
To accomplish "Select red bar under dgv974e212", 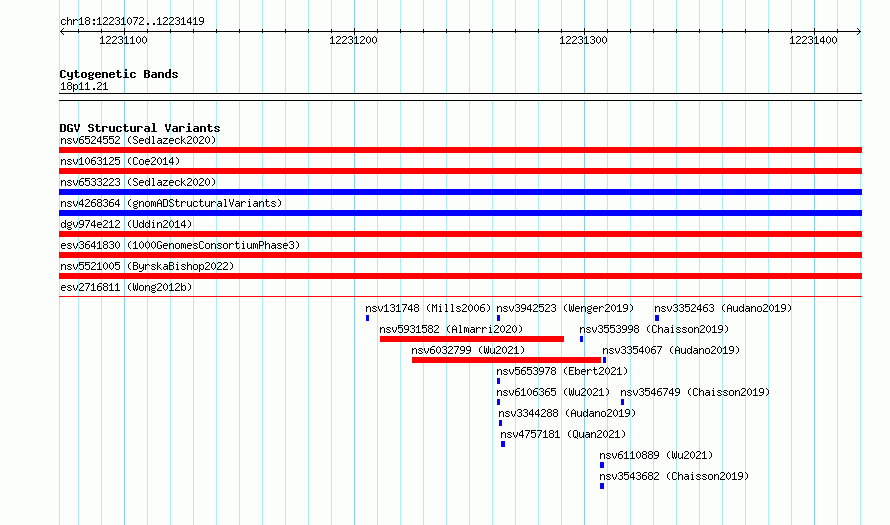I will 460,234.
